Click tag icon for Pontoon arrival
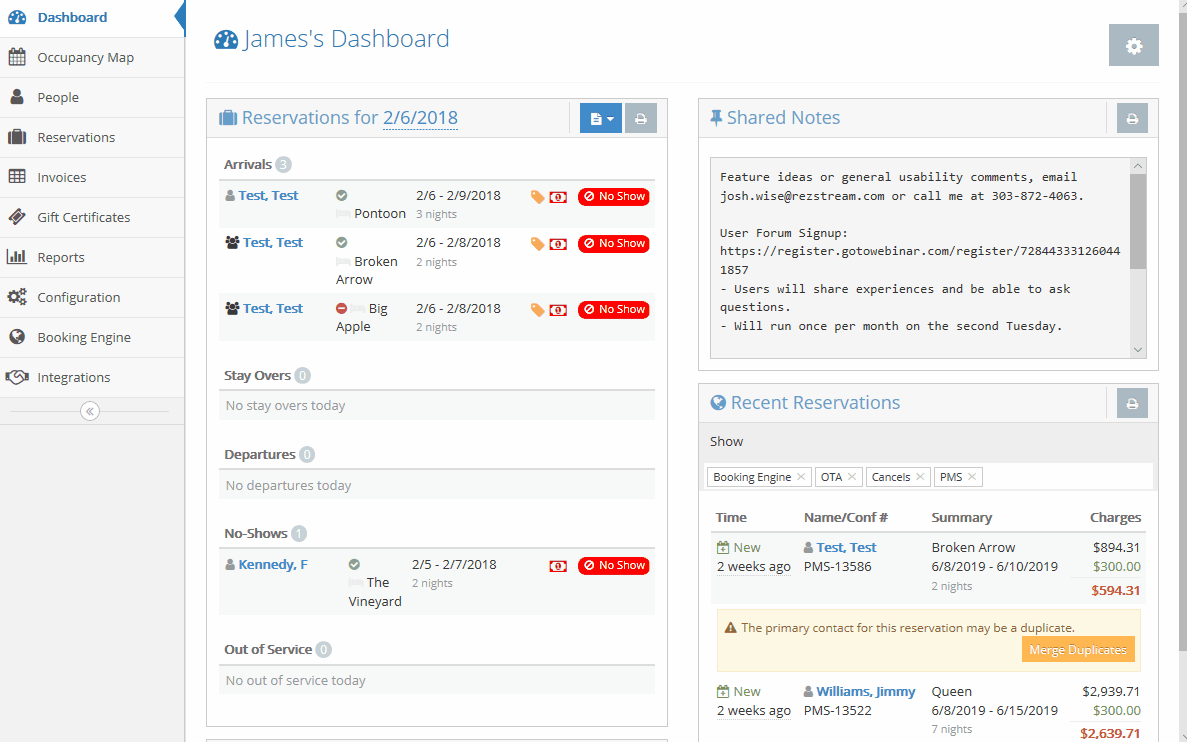Screen dimensions: 1187x742 [537, 197]
